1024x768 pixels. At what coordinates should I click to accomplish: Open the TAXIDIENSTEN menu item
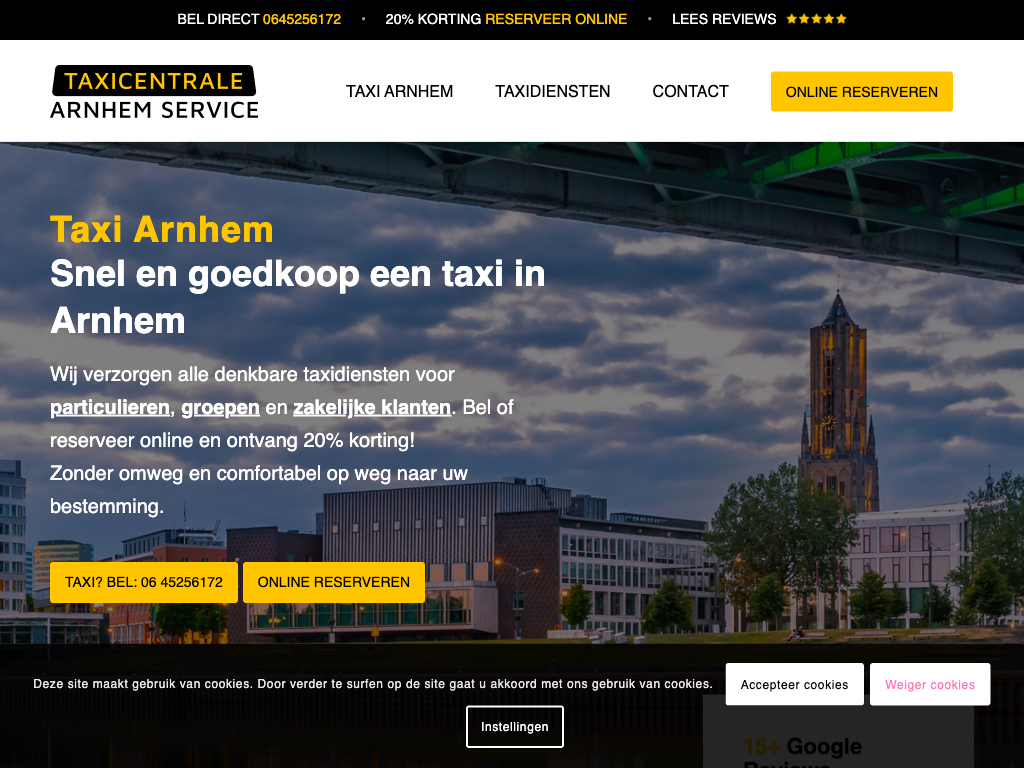(x=552, y=91)
